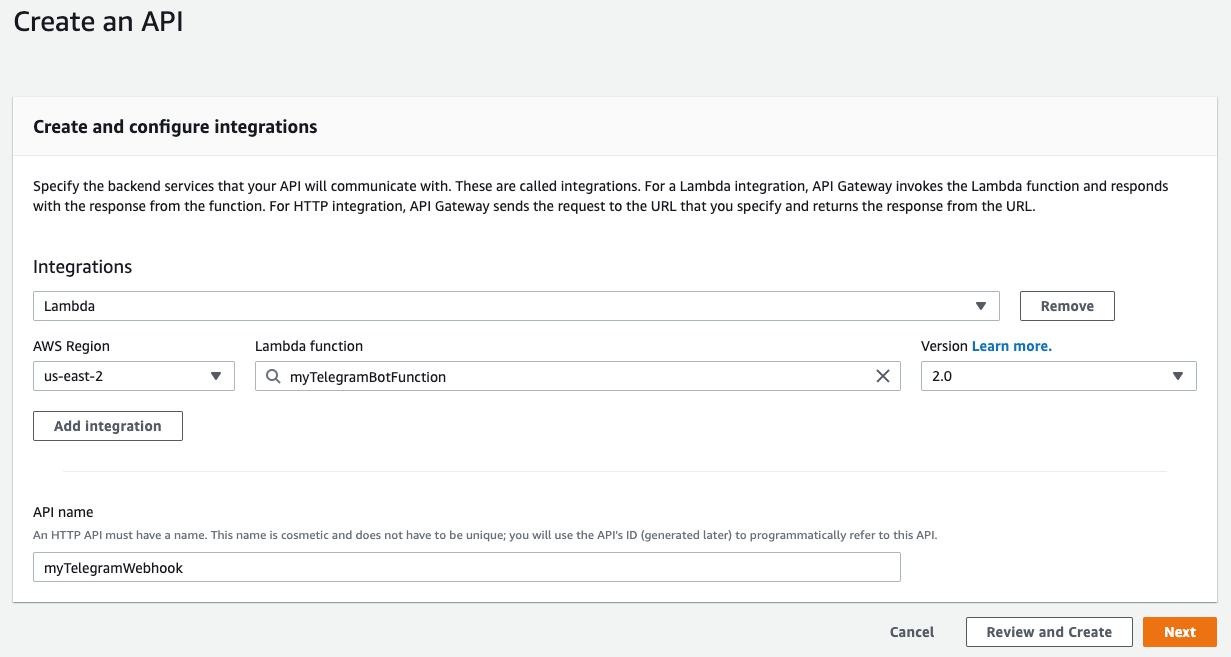The height and width of the screenshot is (657, 1231).
Task: Click the chevron on the Lambda integration type selector
Action: (983, 306)
